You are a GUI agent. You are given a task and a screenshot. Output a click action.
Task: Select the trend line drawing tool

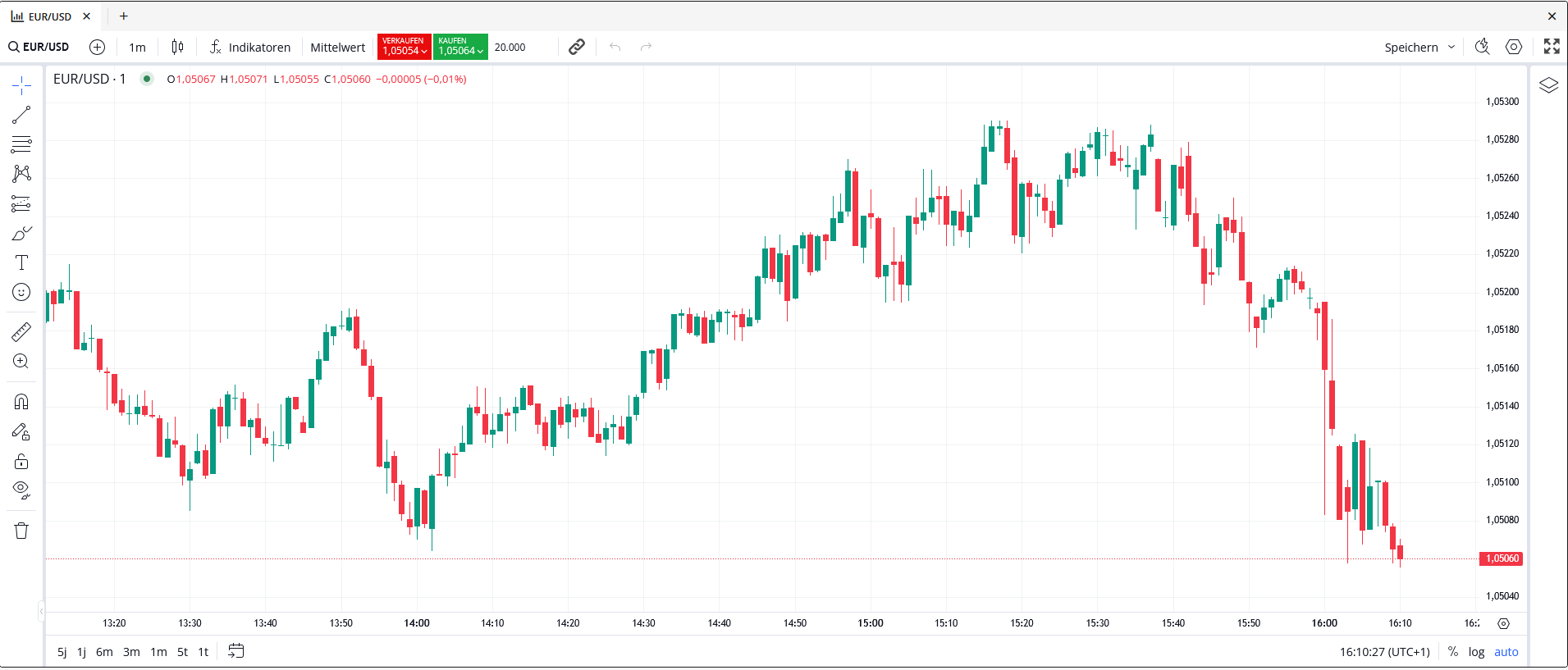point(21,115)
